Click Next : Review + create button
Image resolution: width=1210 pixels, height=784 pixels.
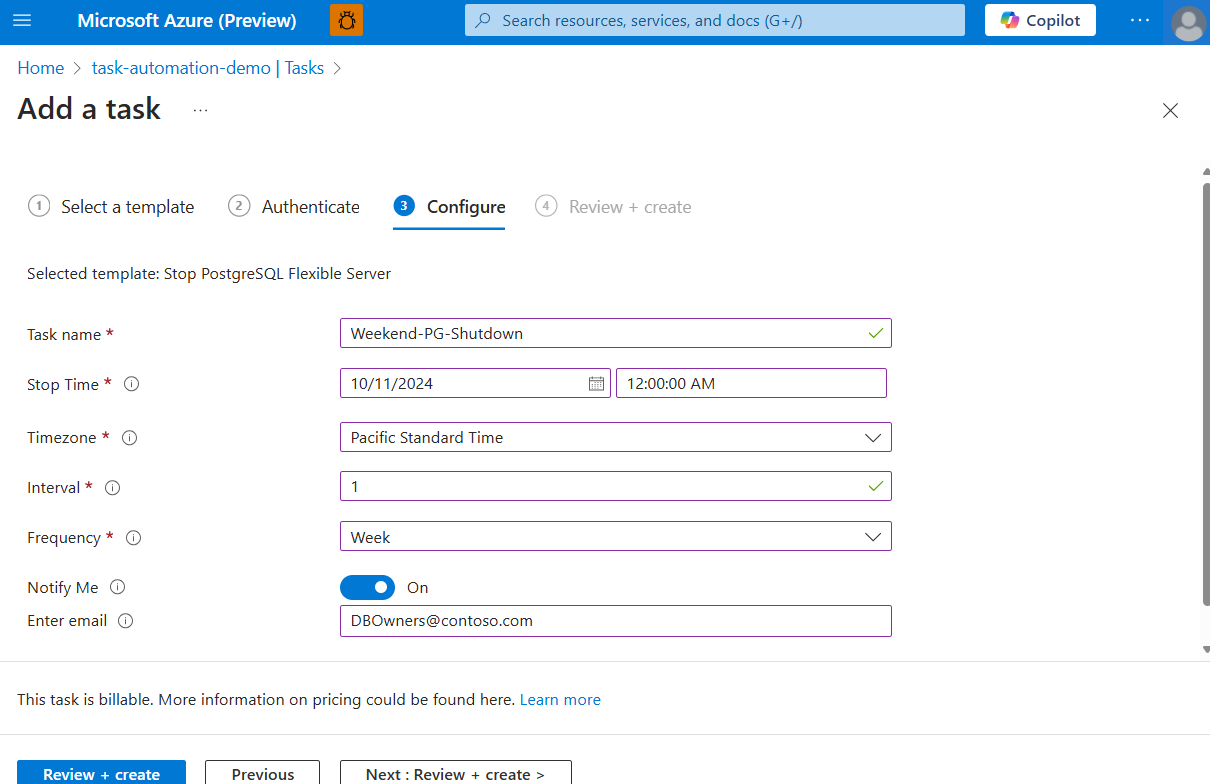[x=455, y=773]
